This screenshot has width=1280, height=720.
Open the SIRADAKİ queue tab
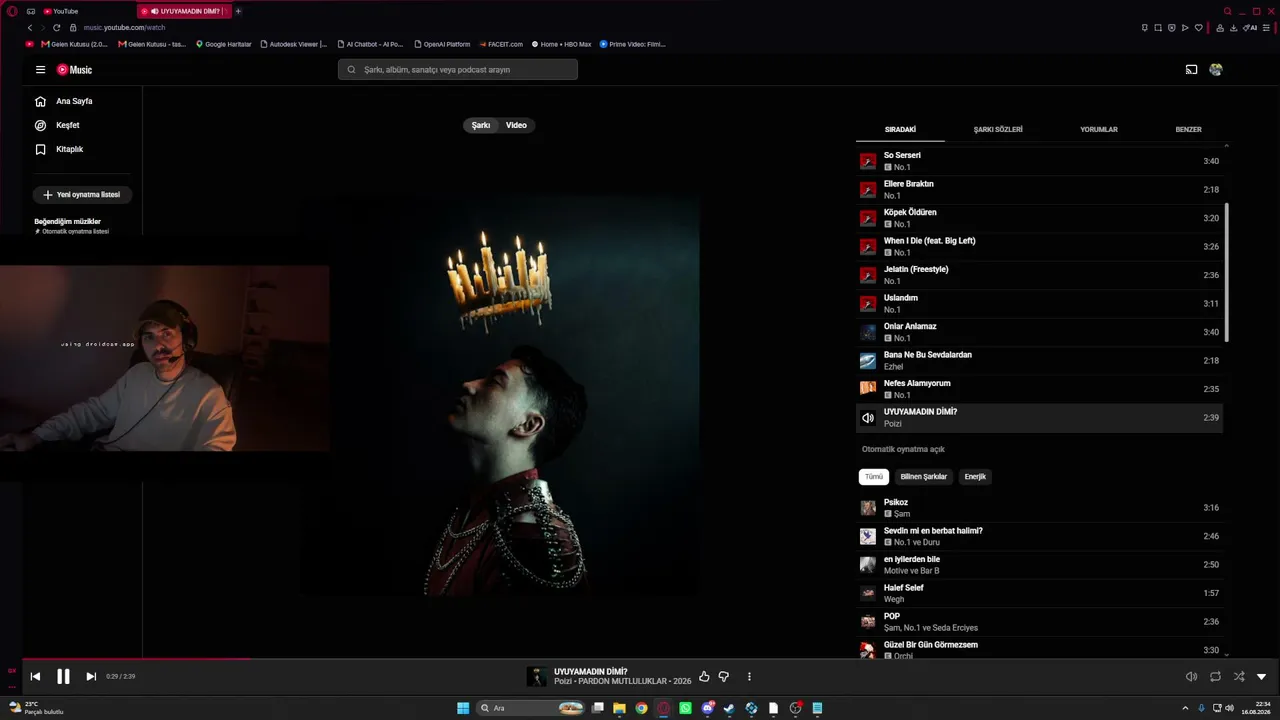point(900,129)
